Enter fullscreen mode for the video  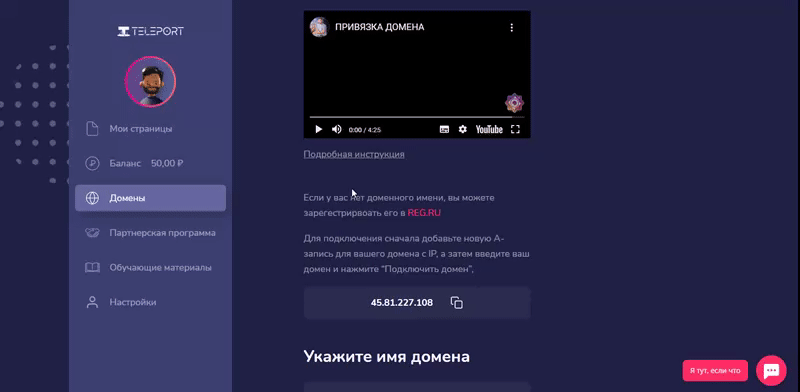coord(515,130)
